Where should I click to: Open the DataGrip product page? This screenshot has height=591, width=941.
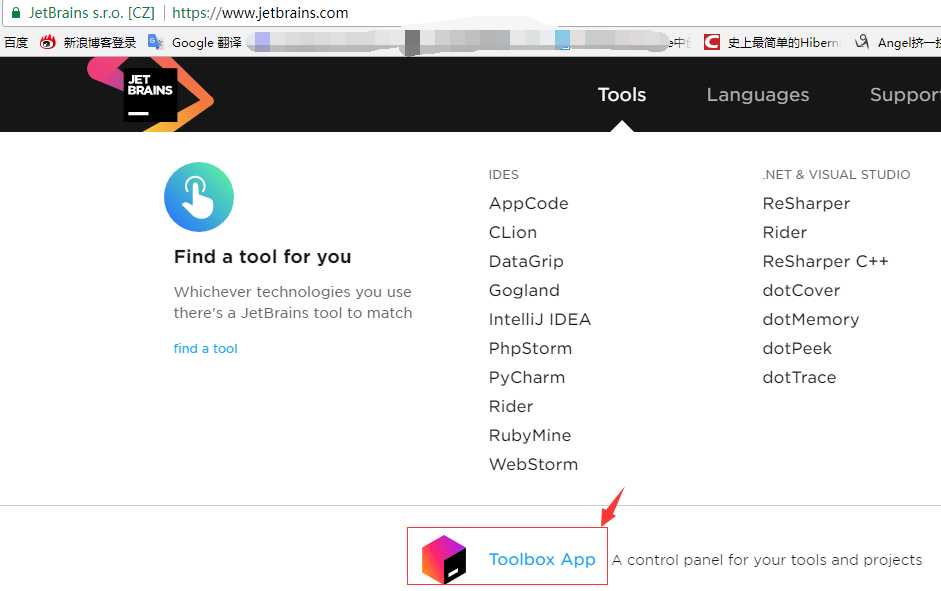tap(526, 262)
